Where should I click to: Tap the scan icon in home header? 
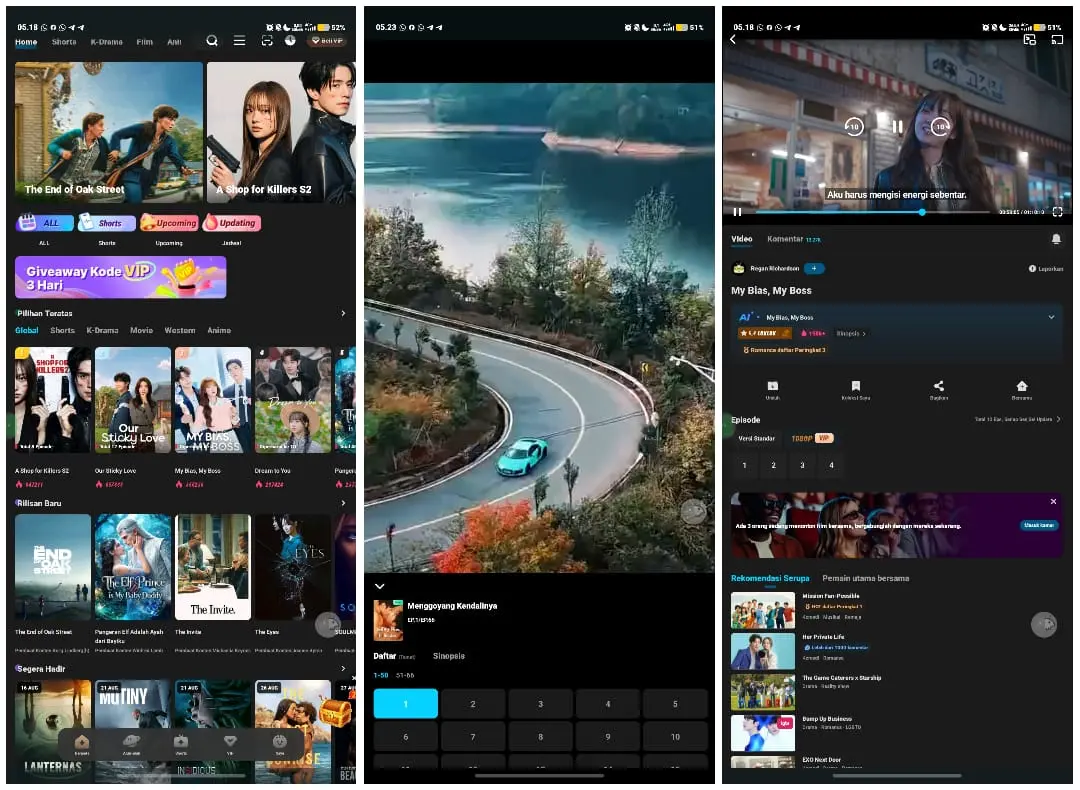267,41
